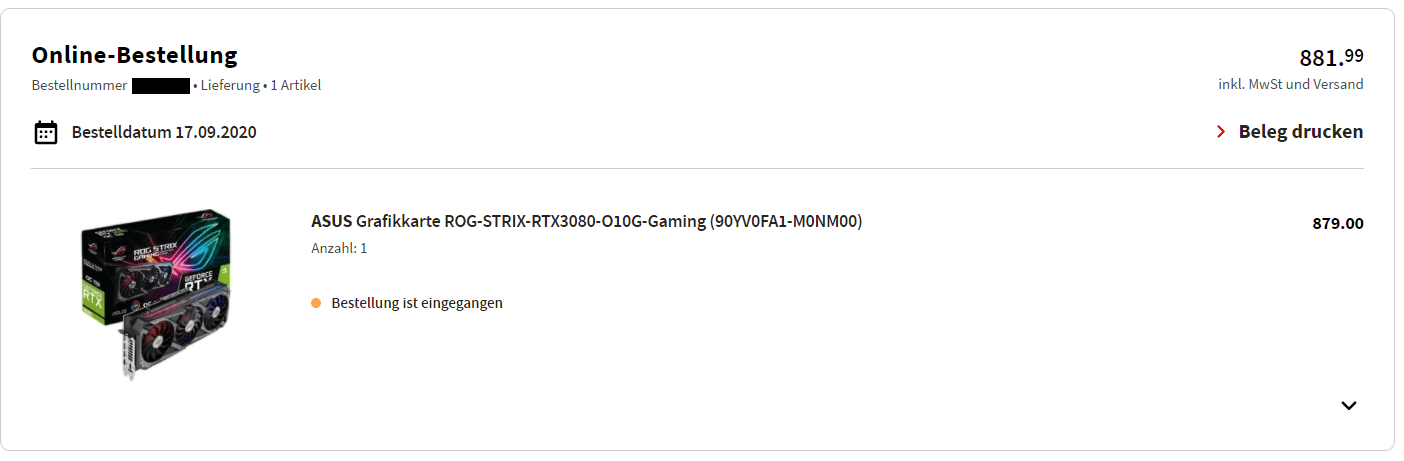
Task: Click the Bestellnummer label
Action: tap(79, 86)
